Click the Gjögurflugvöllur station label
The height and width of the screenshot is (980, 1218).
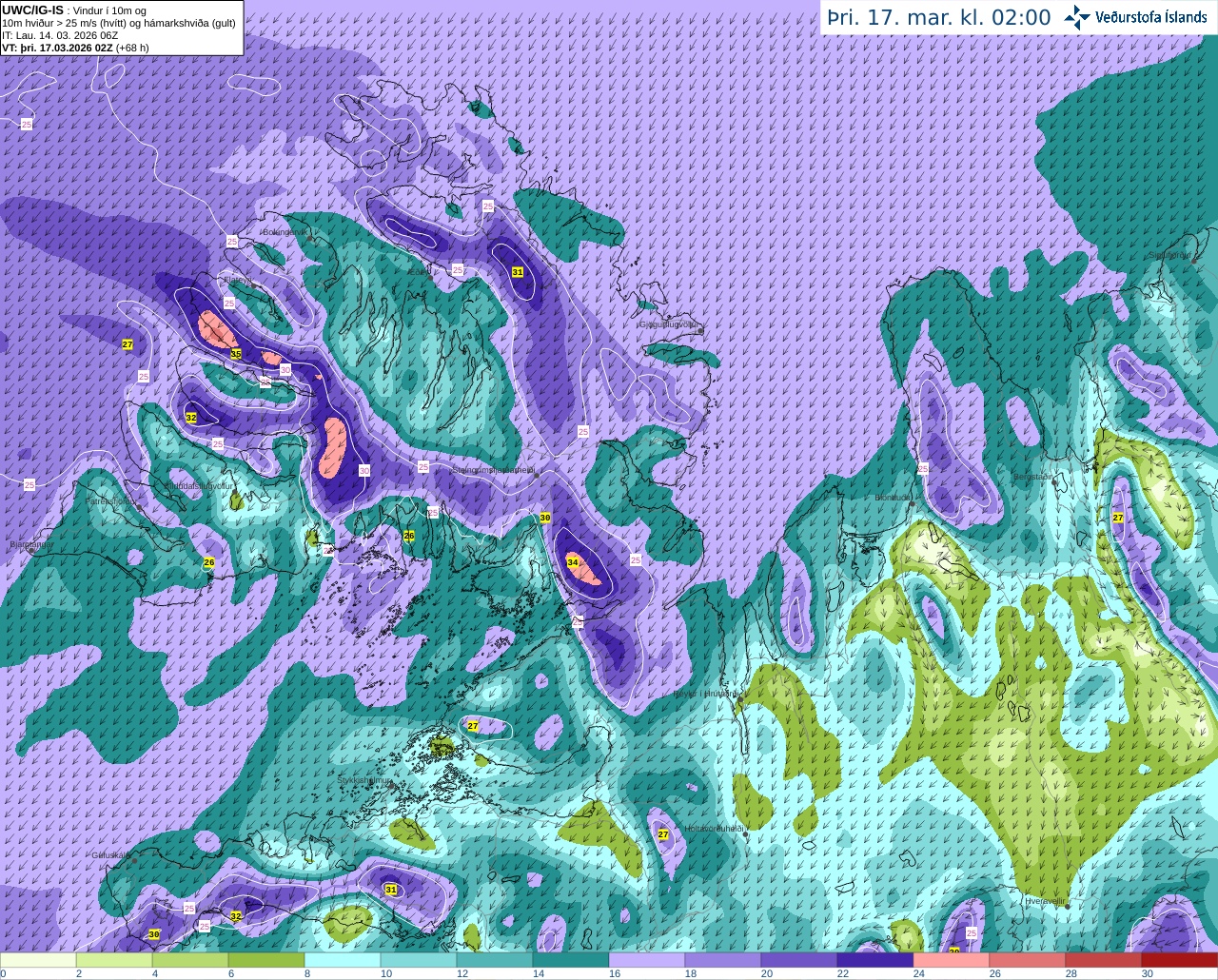tap(670, 324)
